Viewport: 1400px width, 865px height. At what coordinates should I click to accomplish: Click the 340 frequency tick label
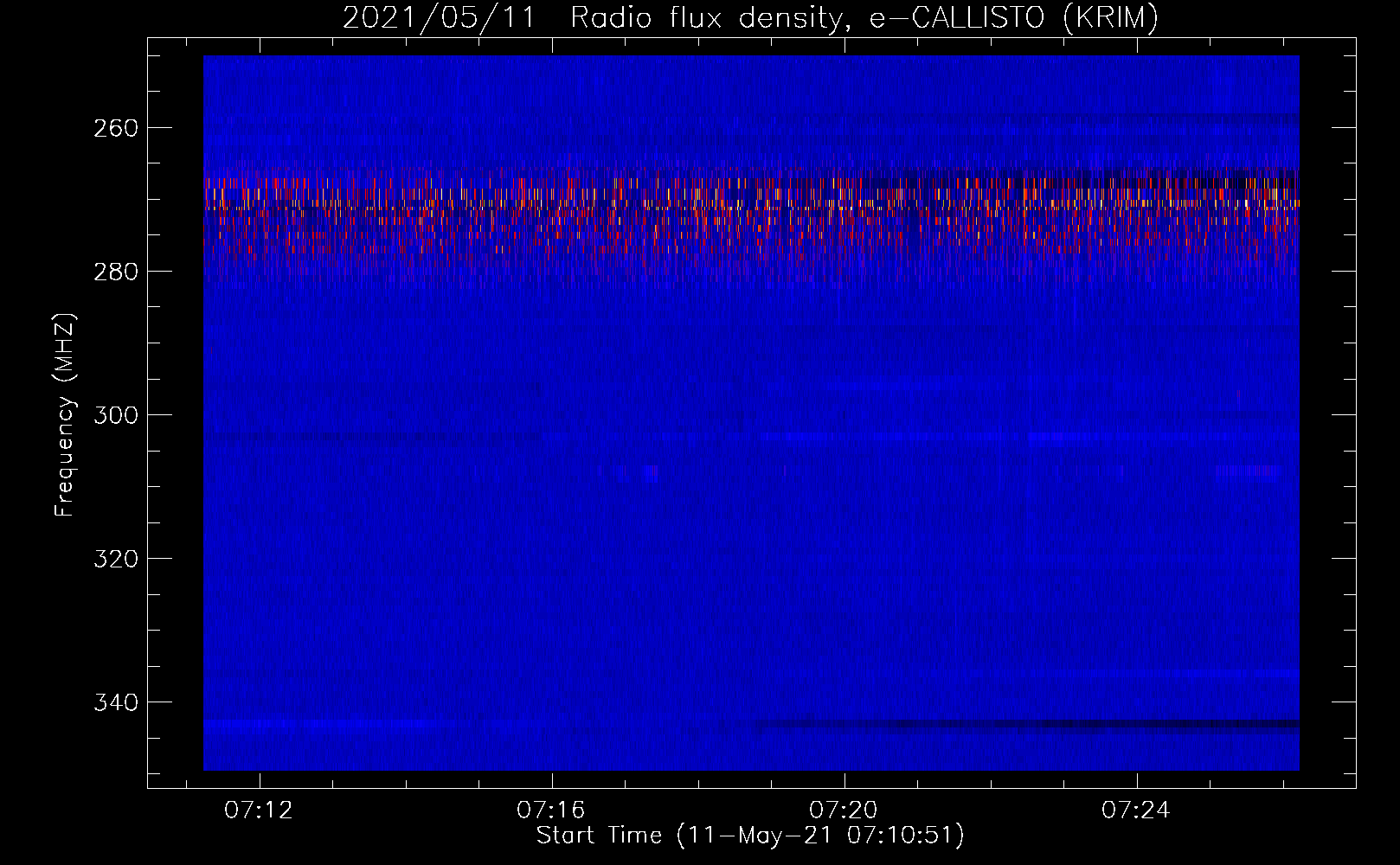[116, 702]
